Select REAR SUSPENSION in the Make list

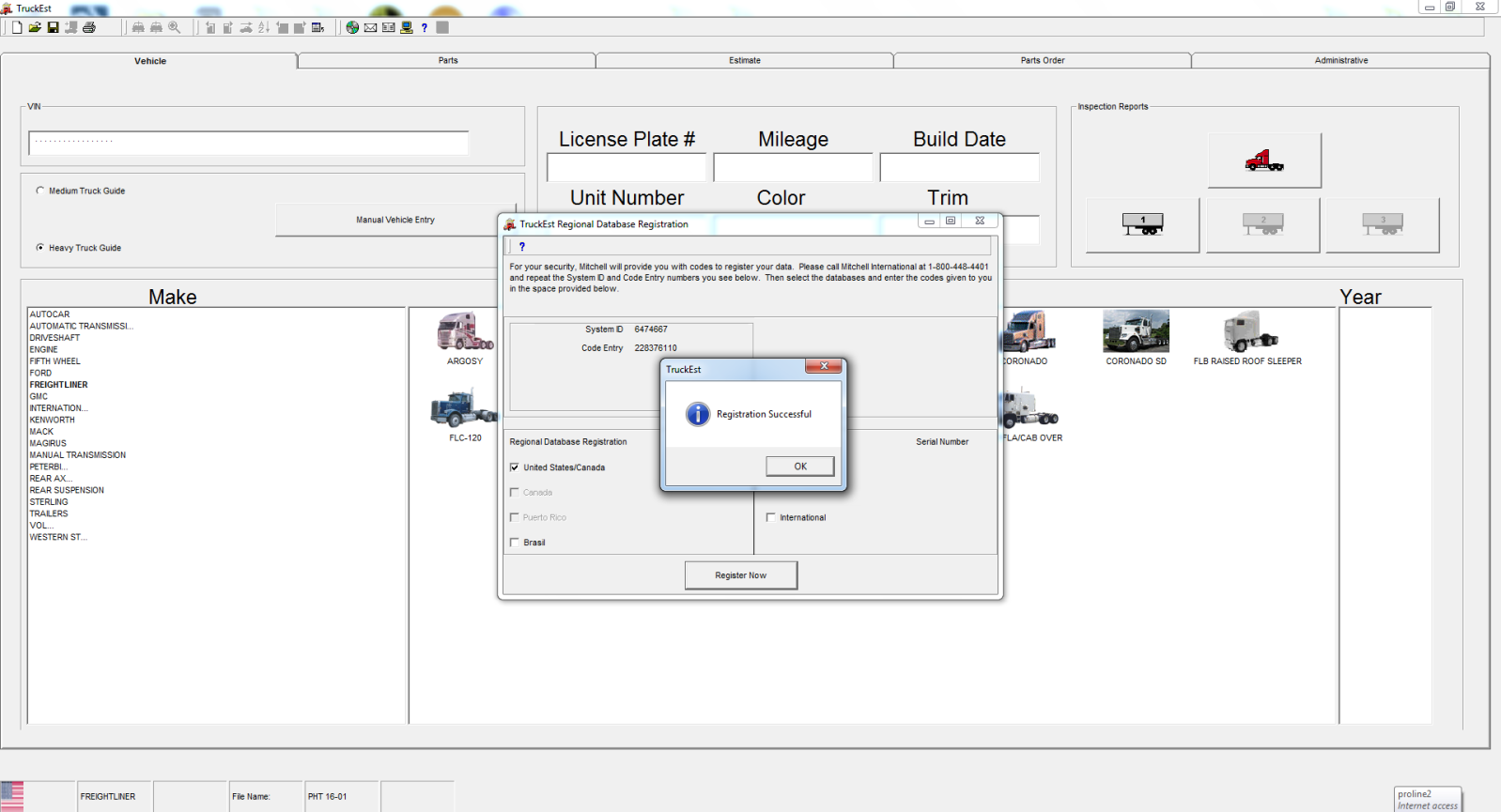pyautogui.click(x=67, y=490)
